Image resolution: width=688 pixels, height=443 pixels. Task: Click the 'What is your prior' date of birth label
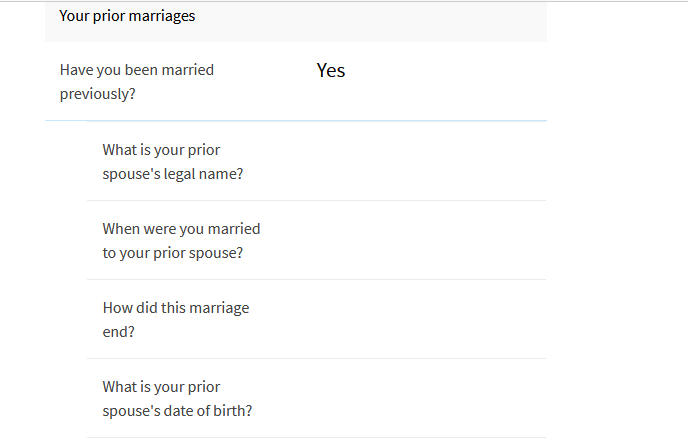161,387
